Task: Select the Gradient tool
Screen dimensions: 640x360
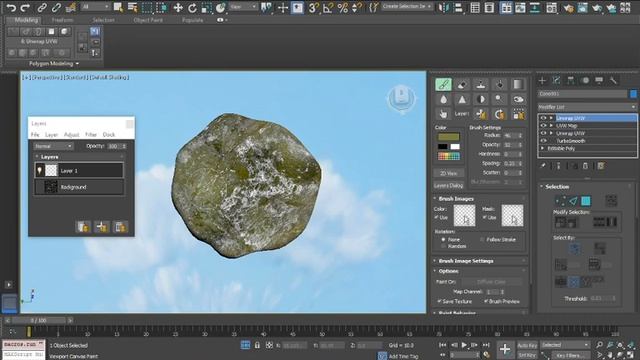Action: tap(518, 84)
